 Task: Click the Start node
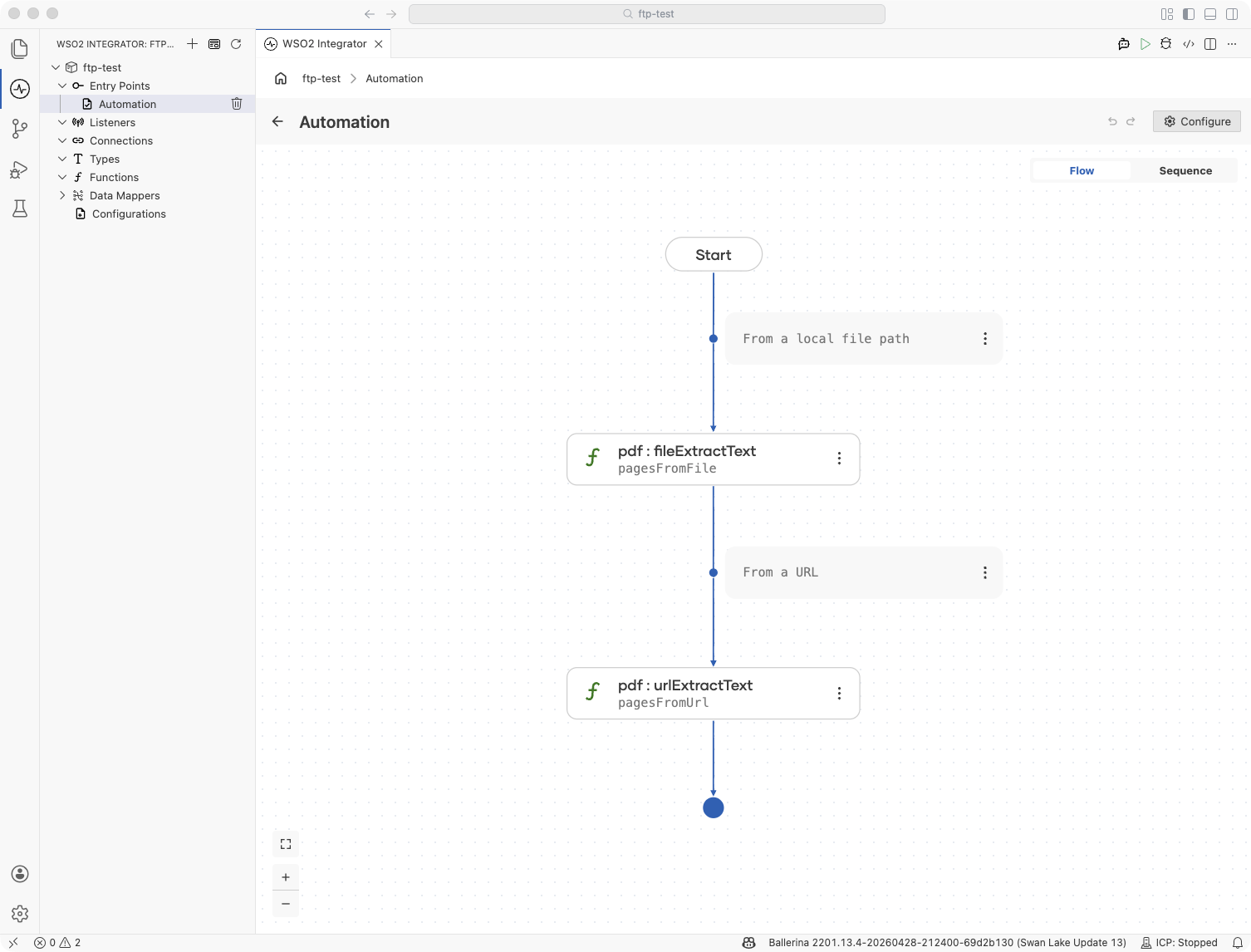(x=714, y=254)
